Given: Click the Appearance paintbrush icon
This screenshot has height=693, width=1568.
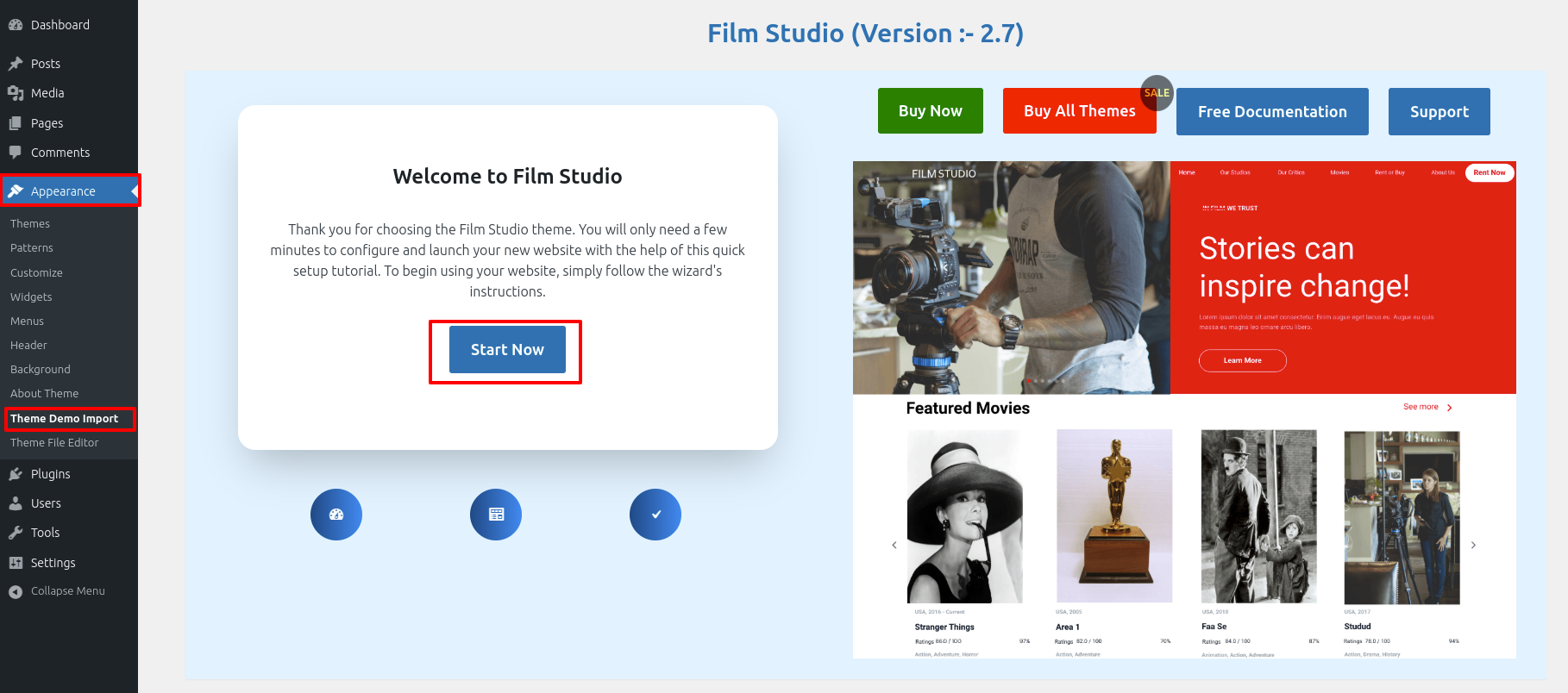Looking at the screenshot, I should [16, 191].
